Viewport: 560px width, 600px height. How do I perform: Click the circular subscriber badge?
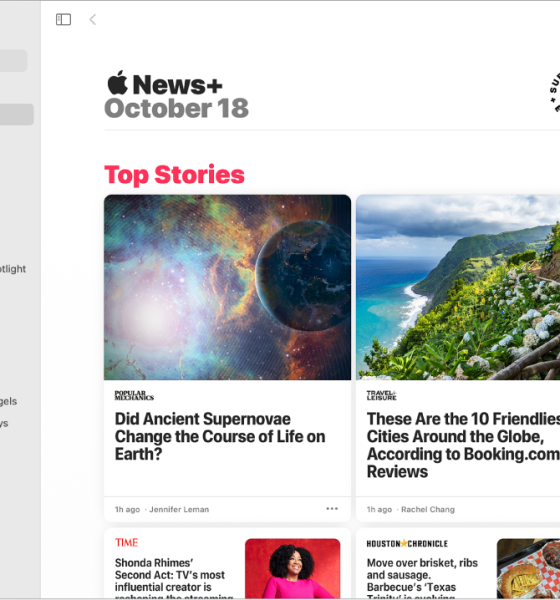[554, 92]
